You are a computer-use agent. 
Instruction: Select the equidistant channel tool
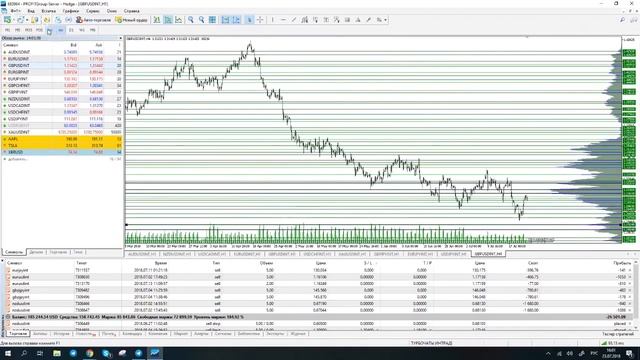pos(304,20)
